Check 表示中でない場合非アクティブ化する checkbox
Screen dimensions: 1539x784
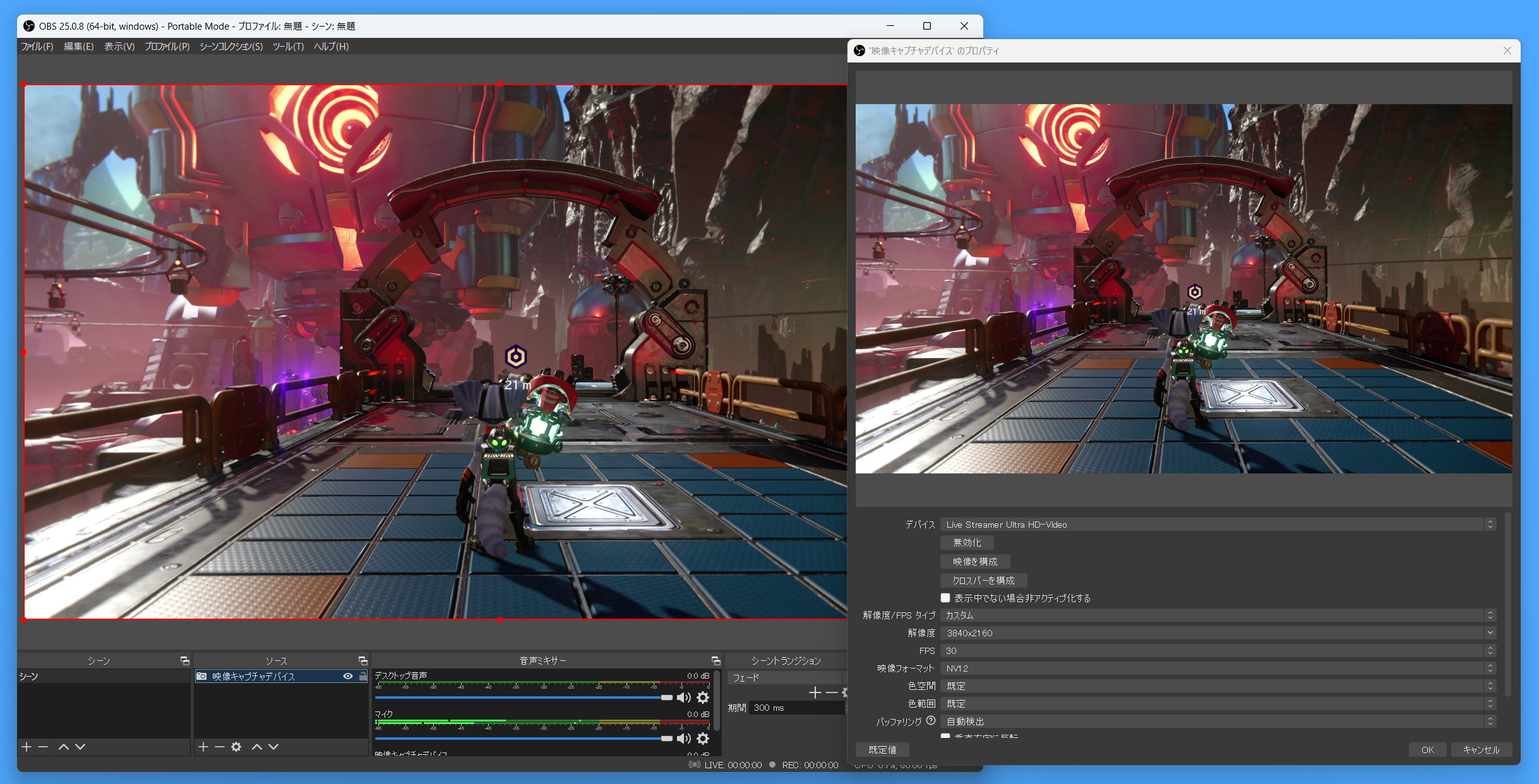pos(945,598)
